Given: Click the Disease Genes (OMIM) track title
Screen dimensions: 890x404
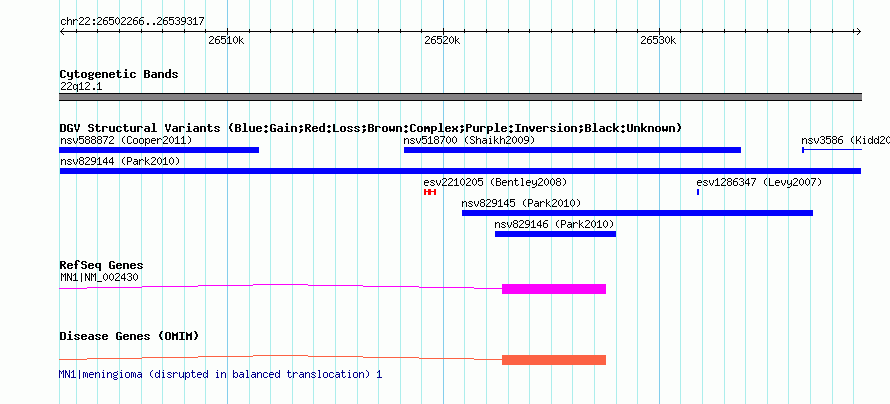Looking at the screenshot, I should click(x=129, y=336).
